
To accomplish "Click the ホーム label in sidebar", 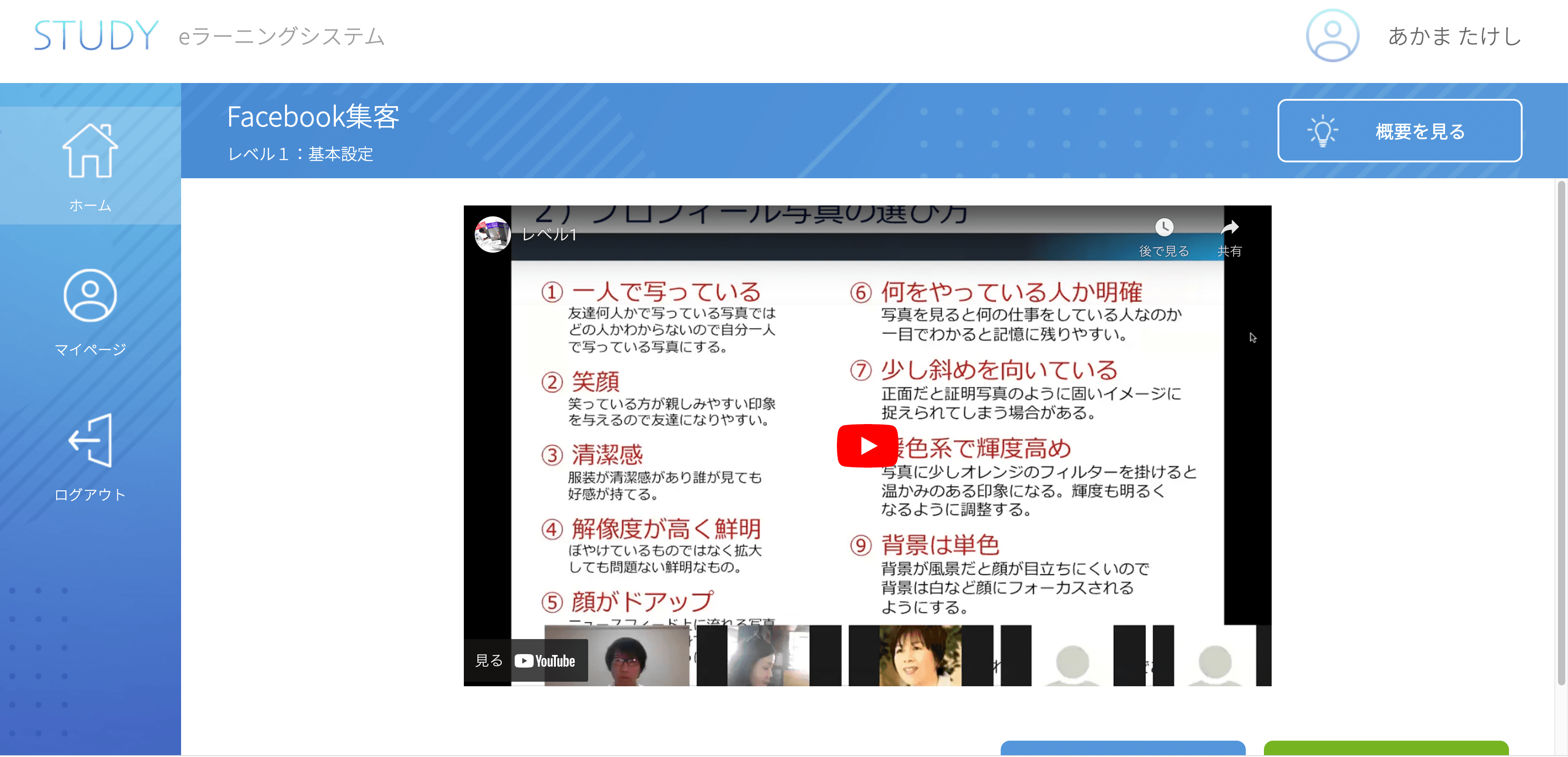I will [x=90, y=205].
